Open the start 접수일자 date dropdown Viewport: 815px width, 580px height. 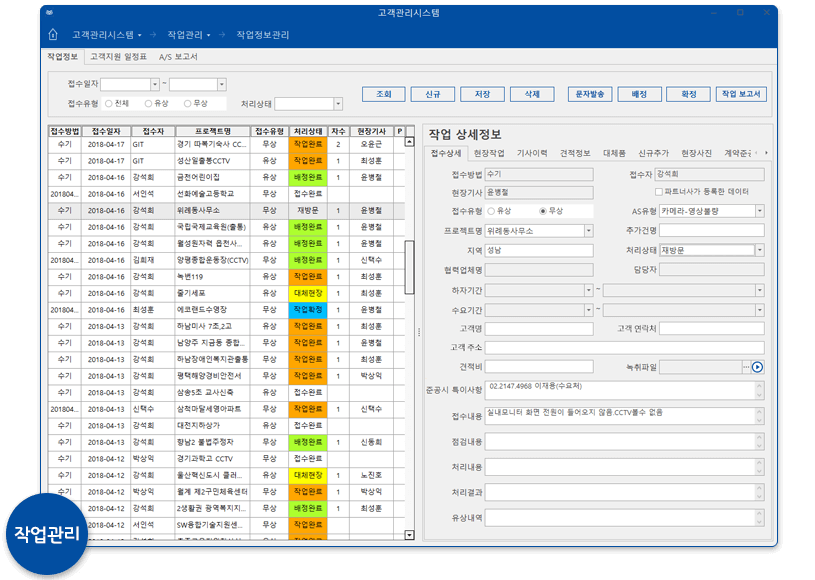pos(155,84)
